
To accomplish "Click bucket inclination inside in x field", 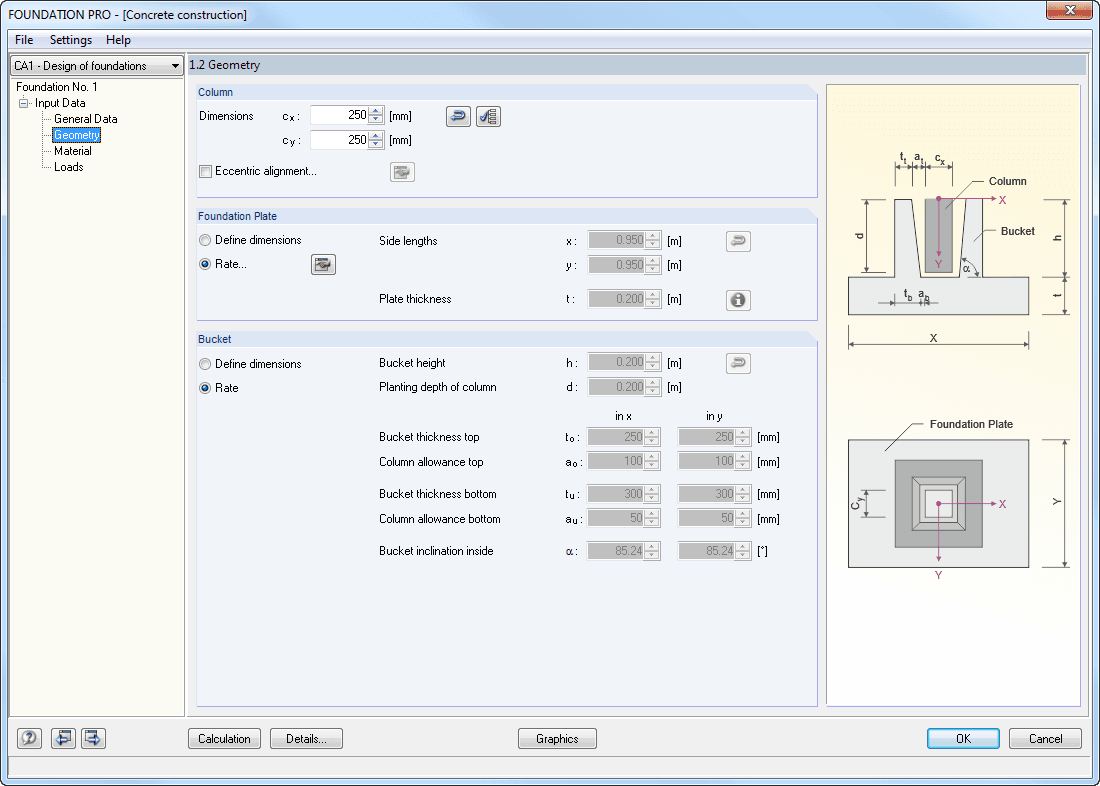I will [617, 551].
